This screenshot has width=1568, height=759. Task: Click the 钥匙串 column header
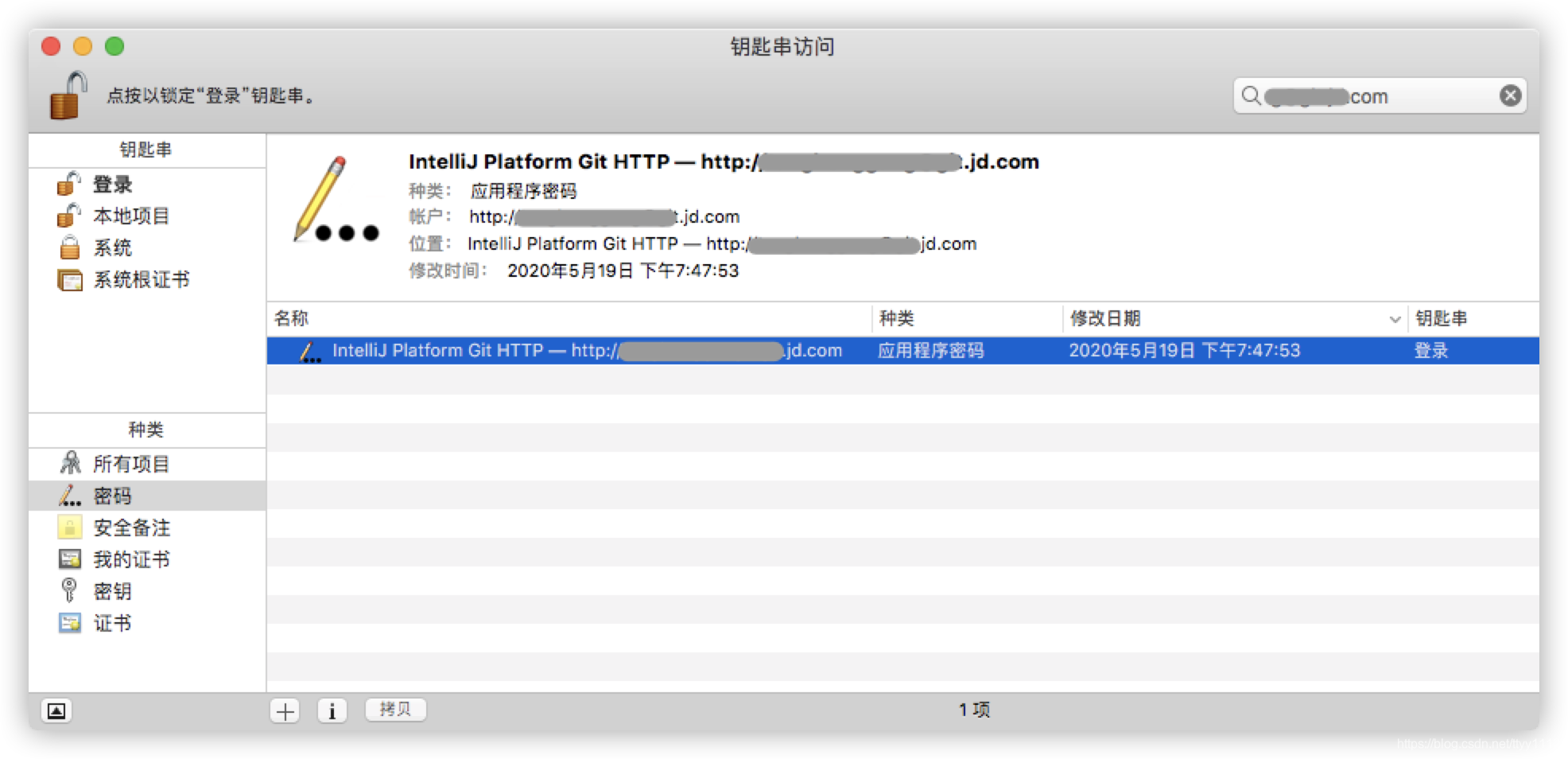[x=1473, y=318]
